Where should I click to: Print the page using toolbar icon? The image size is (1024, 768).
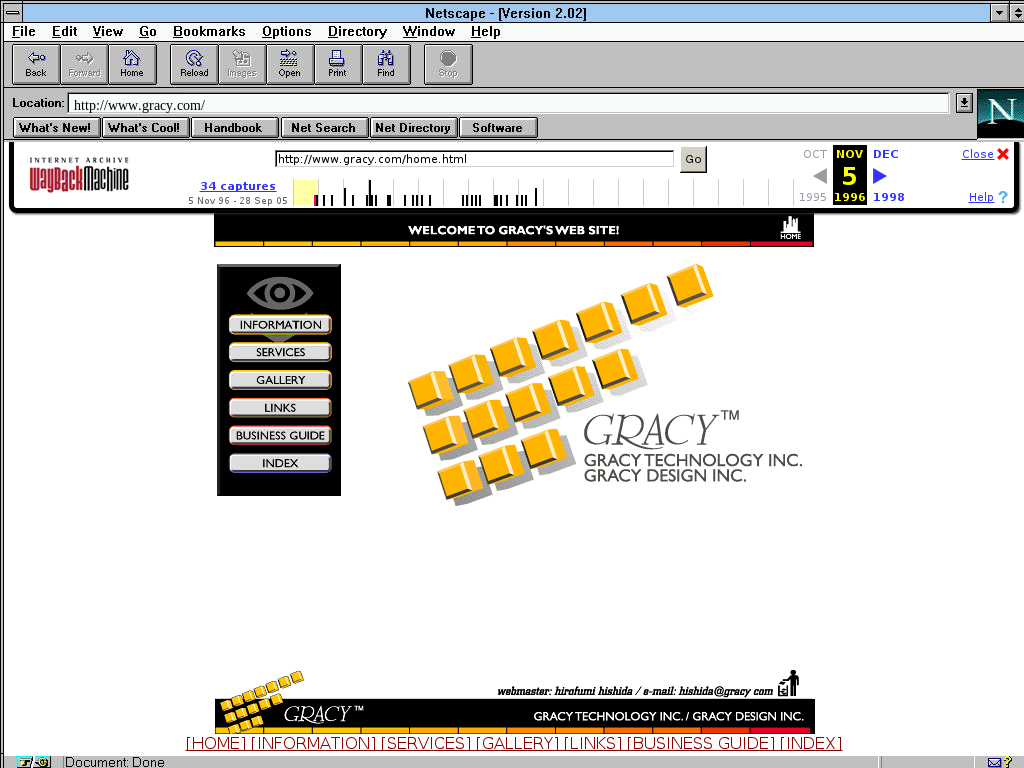[337, 65]
